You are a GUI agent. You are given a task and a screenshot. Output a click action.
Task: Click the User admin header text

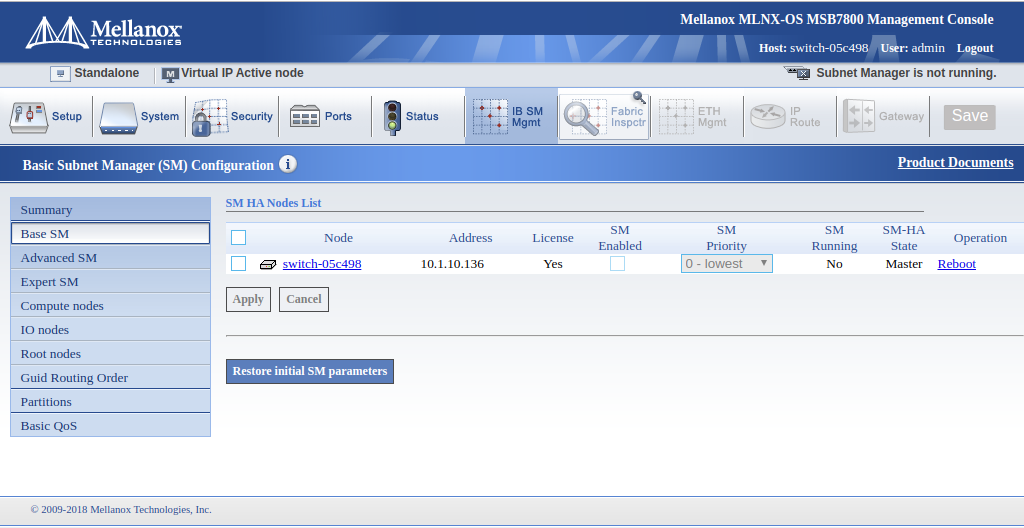[x=912, y=48]
